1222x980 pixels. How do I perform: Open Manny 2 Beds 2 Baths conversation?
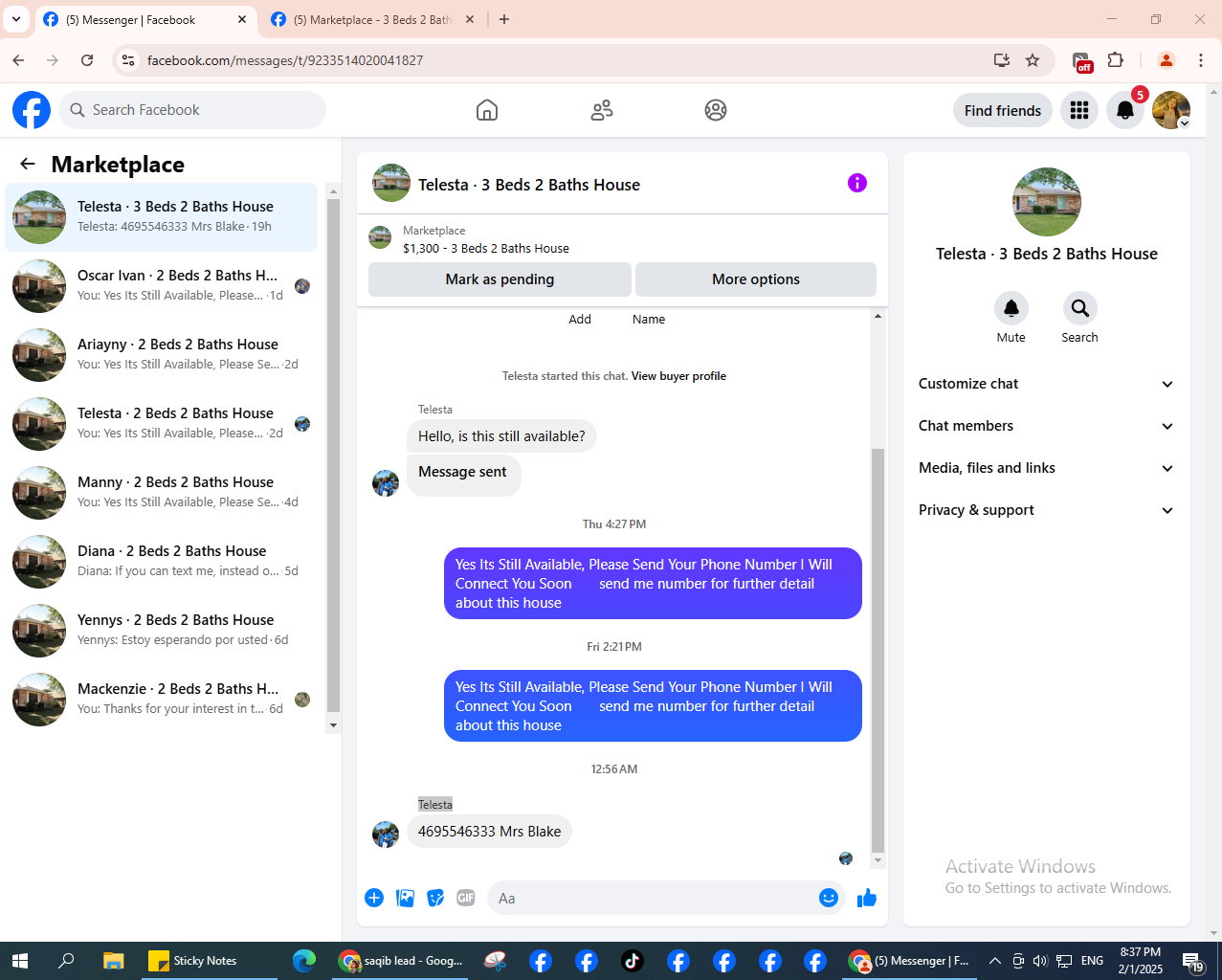[x=162, y=493]
